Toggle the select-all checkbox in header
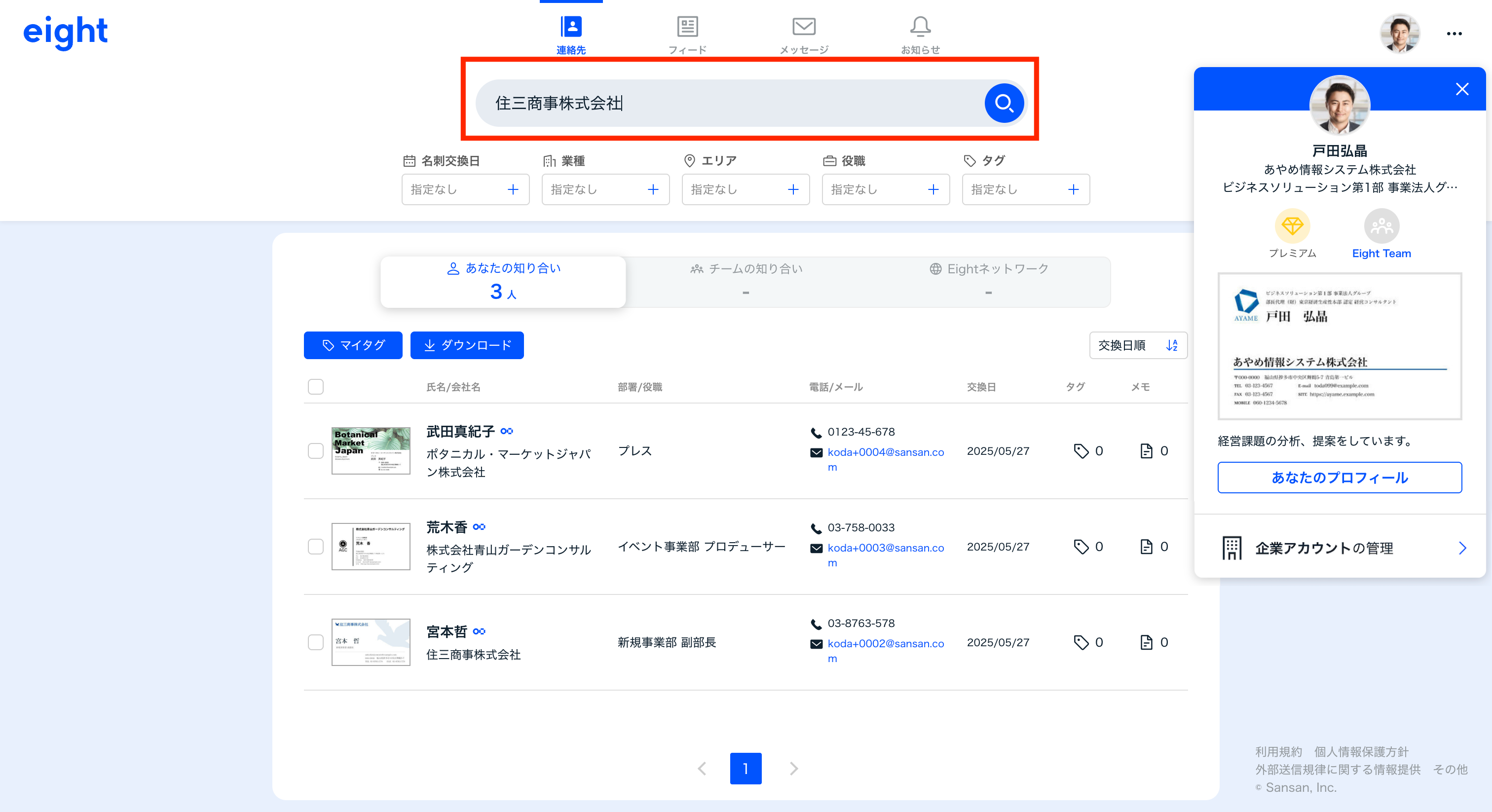 pos(316,386)
